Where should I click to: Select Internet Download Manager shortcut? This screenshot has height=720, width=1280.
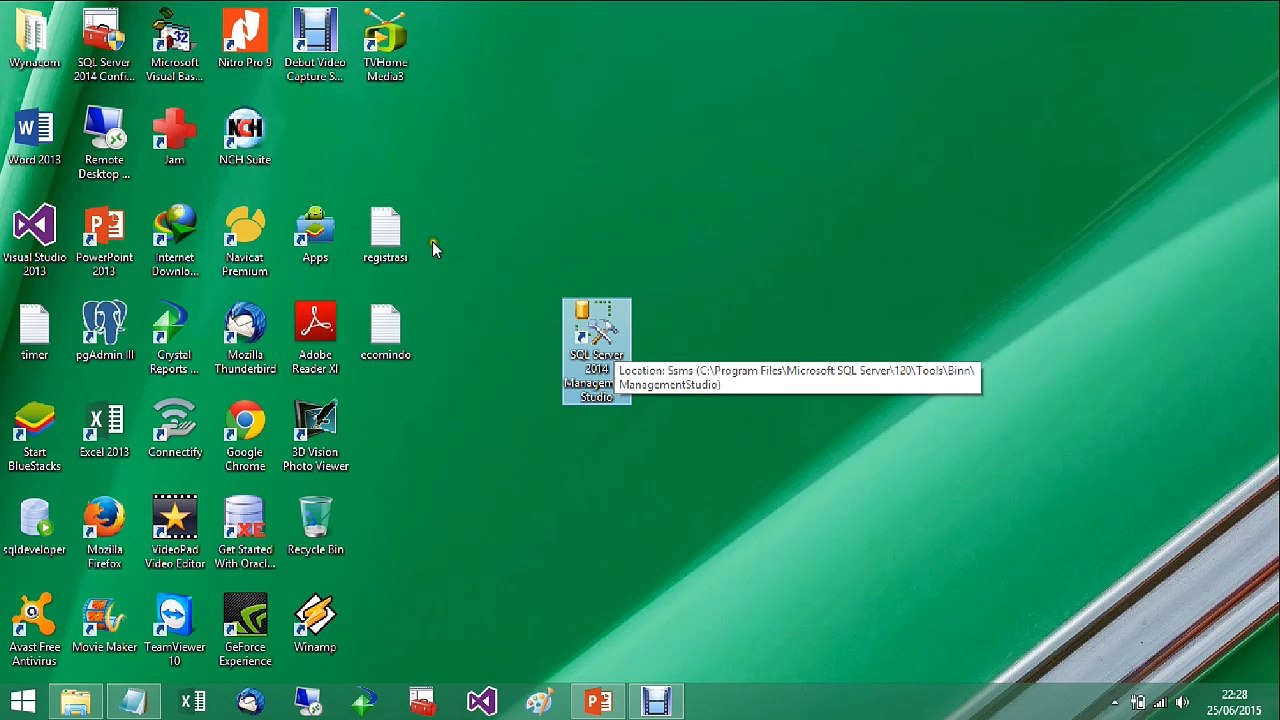coord(175,241)
